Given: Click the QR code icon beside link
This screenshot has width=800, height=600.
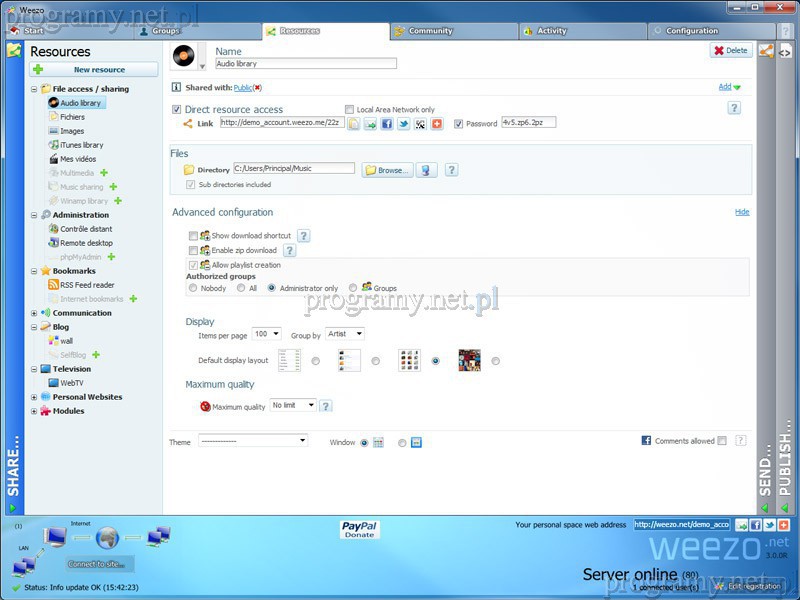Looking at the screenshot, I should tap(420, 124).
